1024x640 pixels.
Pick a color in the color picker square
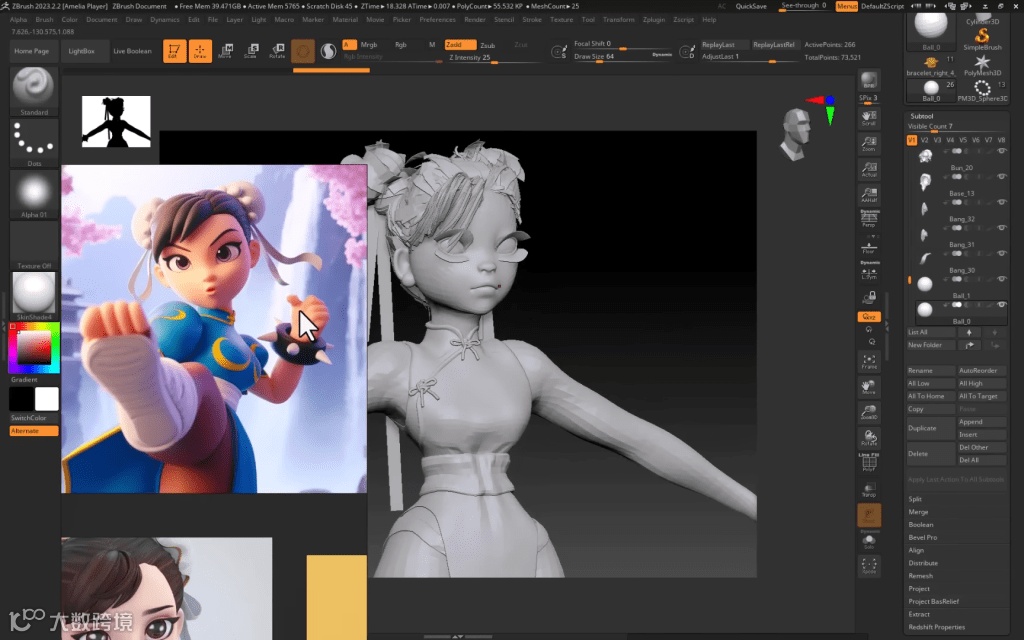[33, 347]
